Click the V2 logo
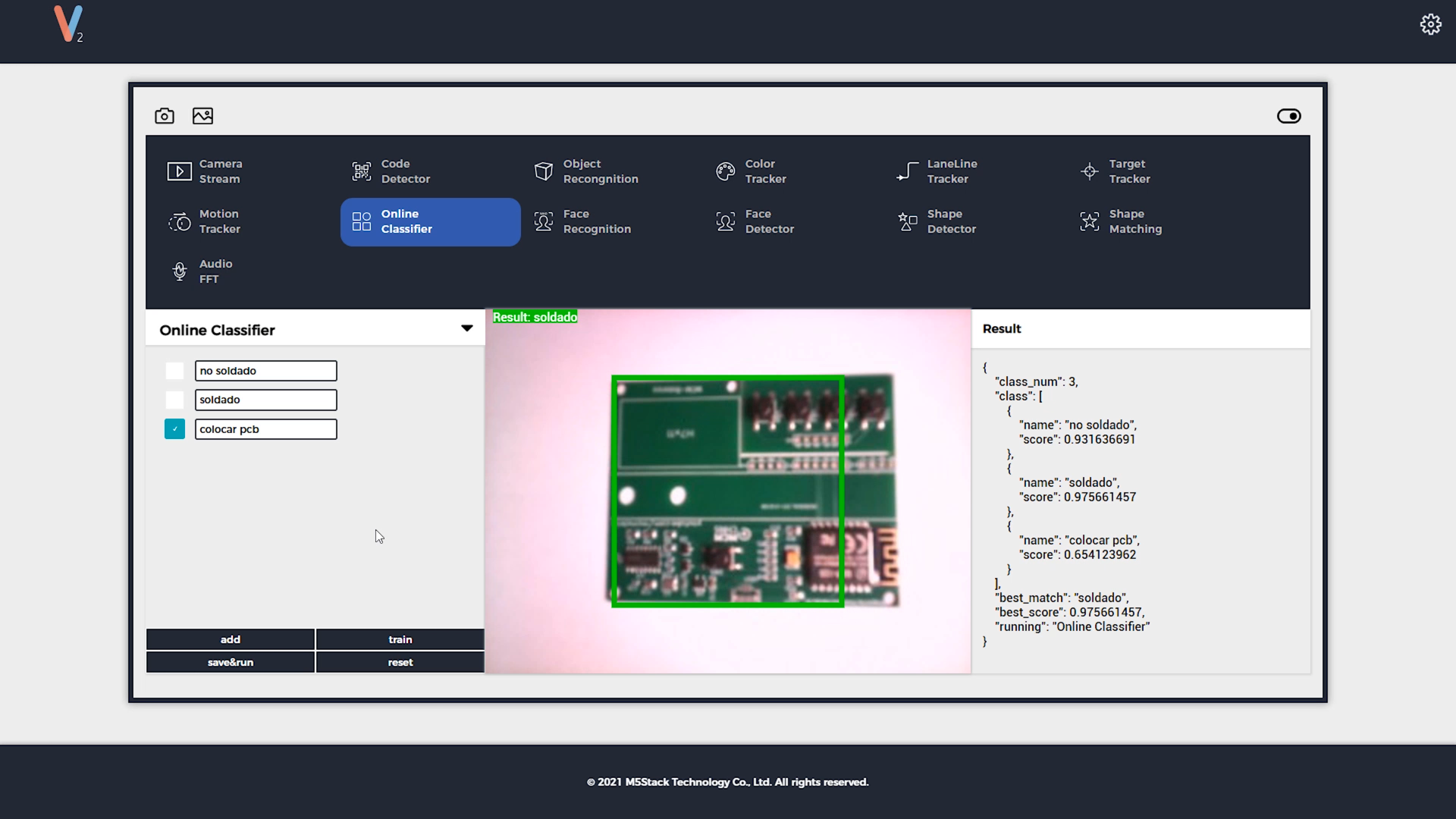The width and height of the screenshot is (1456, 819). click(68, 24)
